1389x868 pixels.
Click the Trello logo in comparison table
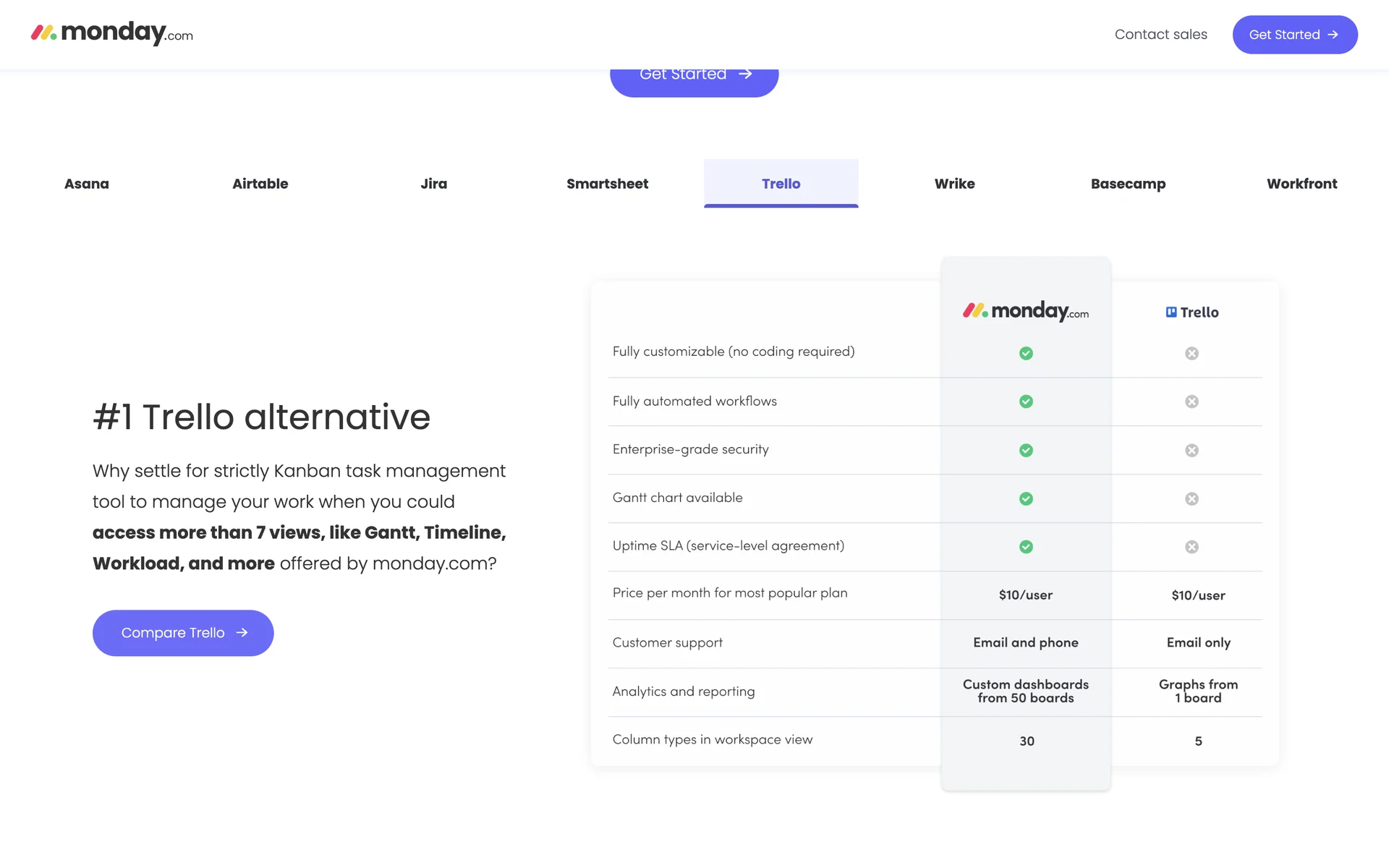click(1192, 312)
